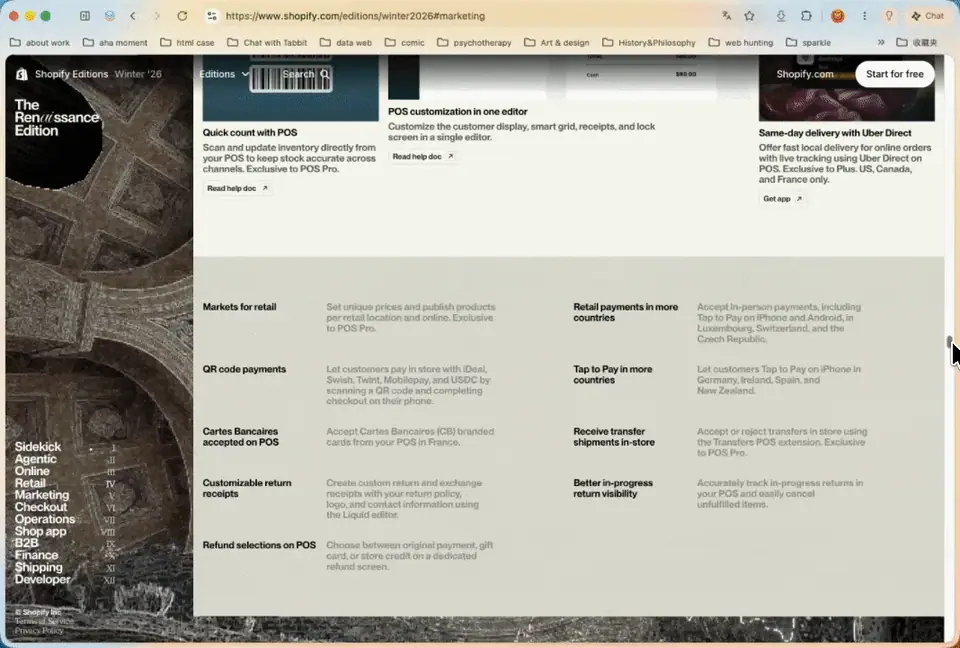
Task: Open the comic bookmark folder
Action: click(405, 42)
